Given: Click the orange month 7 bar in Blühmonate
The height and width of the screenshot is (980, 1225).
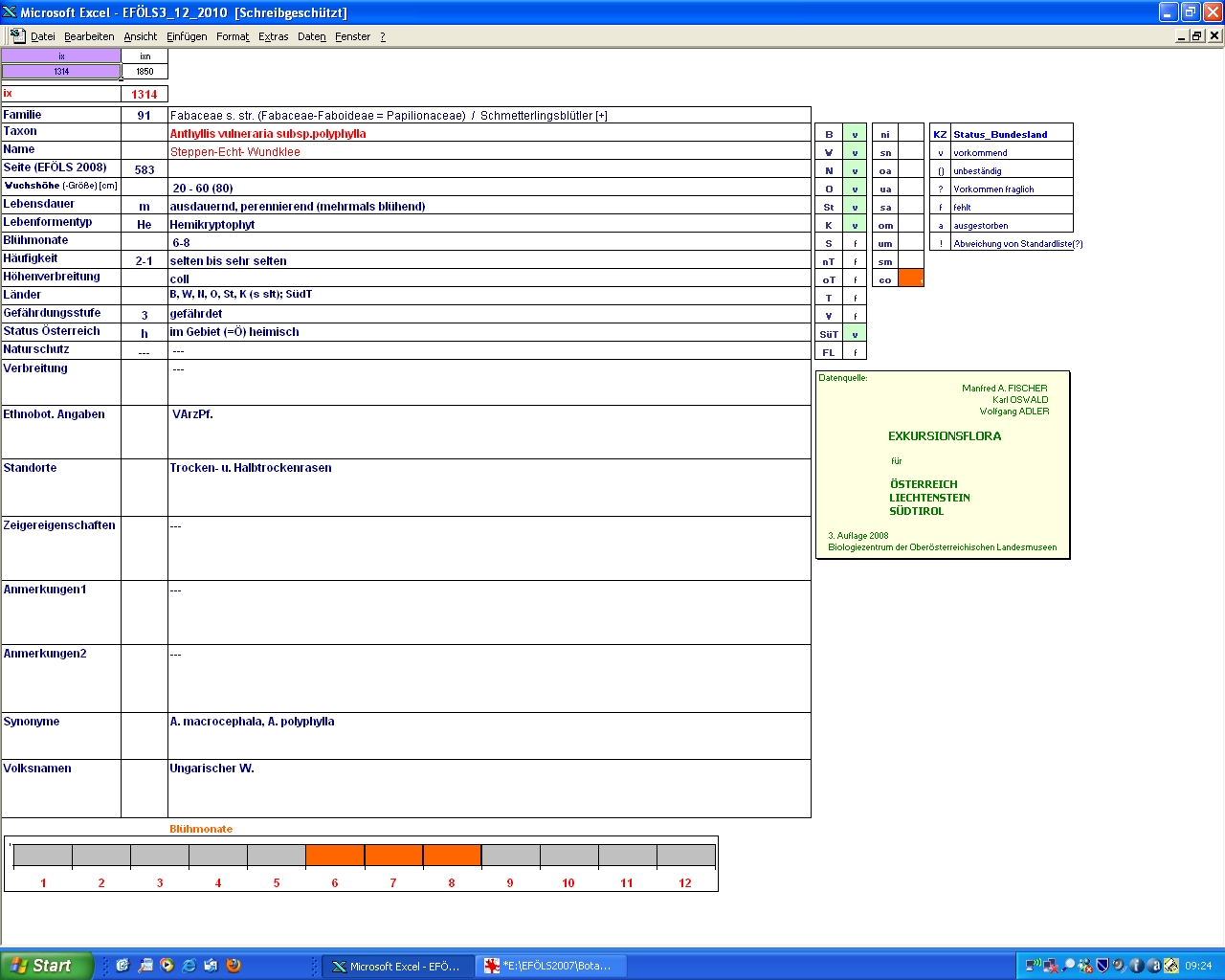Looking at the screenshot, I should point(393,855).
